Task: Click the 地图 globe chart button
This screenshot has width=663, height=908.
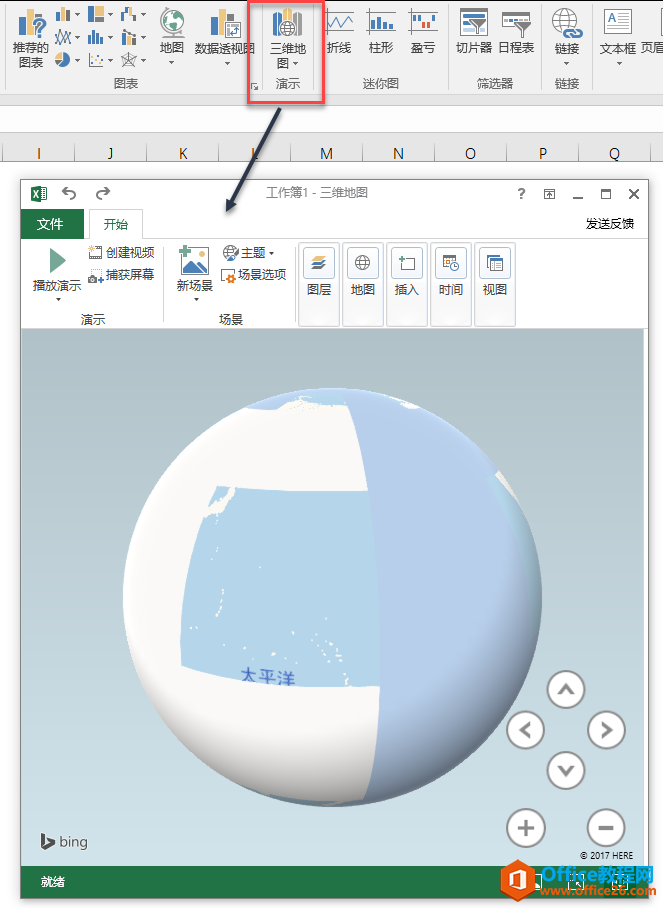Action: [171, 36]
